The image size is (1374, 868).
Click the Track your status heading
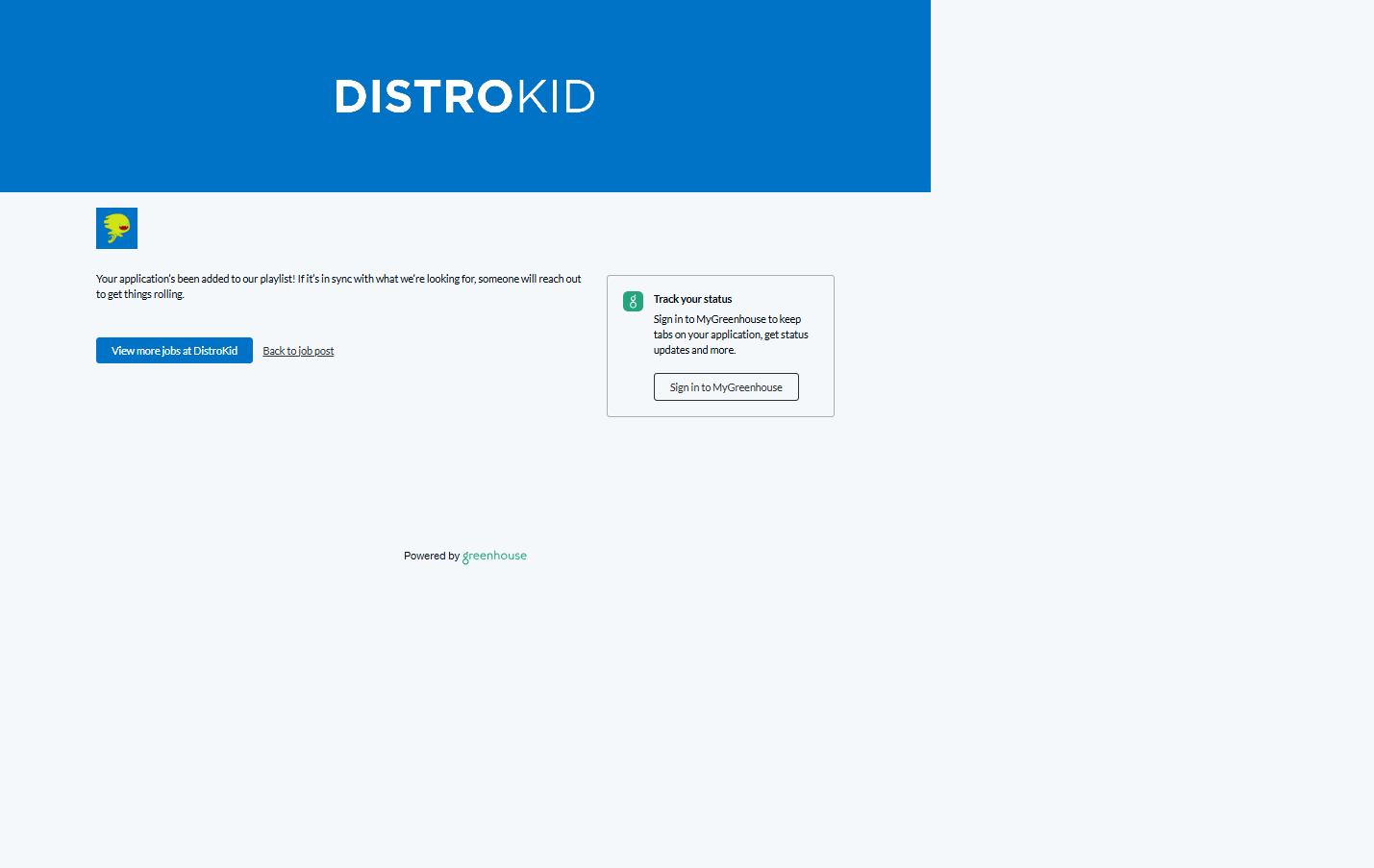(692, 299)
